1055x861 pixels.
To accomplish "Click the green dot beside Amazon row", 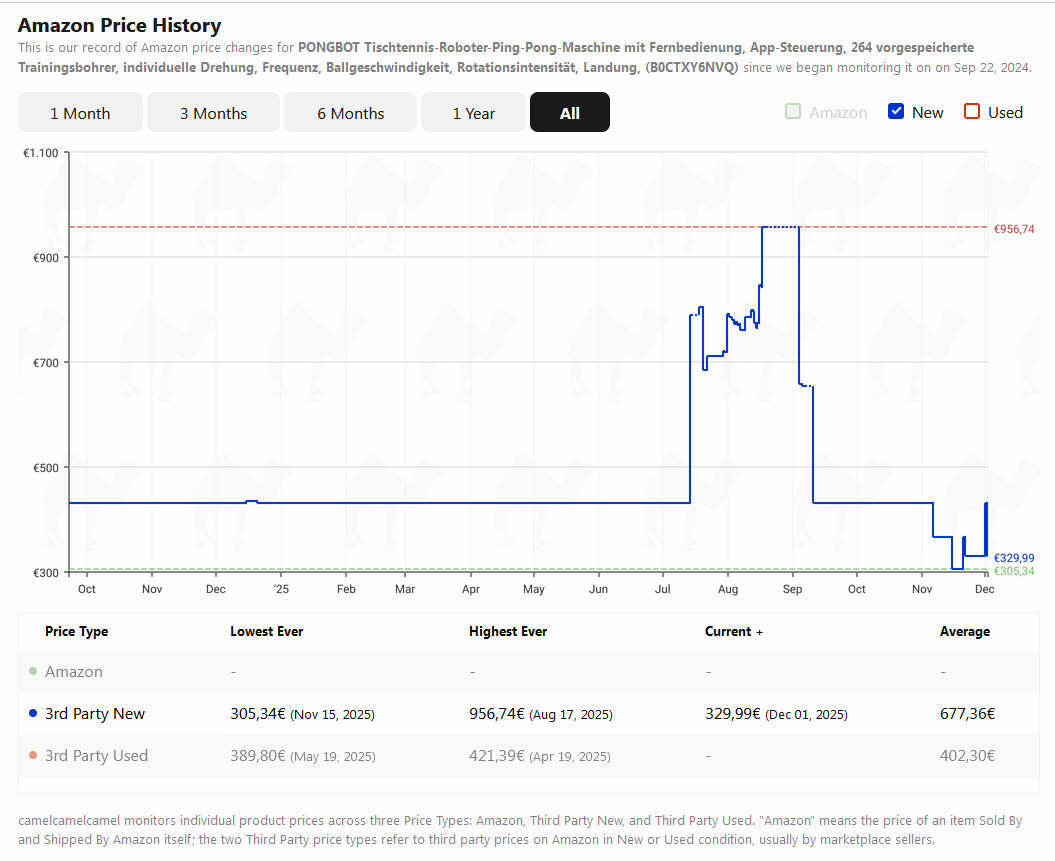I will point(33,671).
